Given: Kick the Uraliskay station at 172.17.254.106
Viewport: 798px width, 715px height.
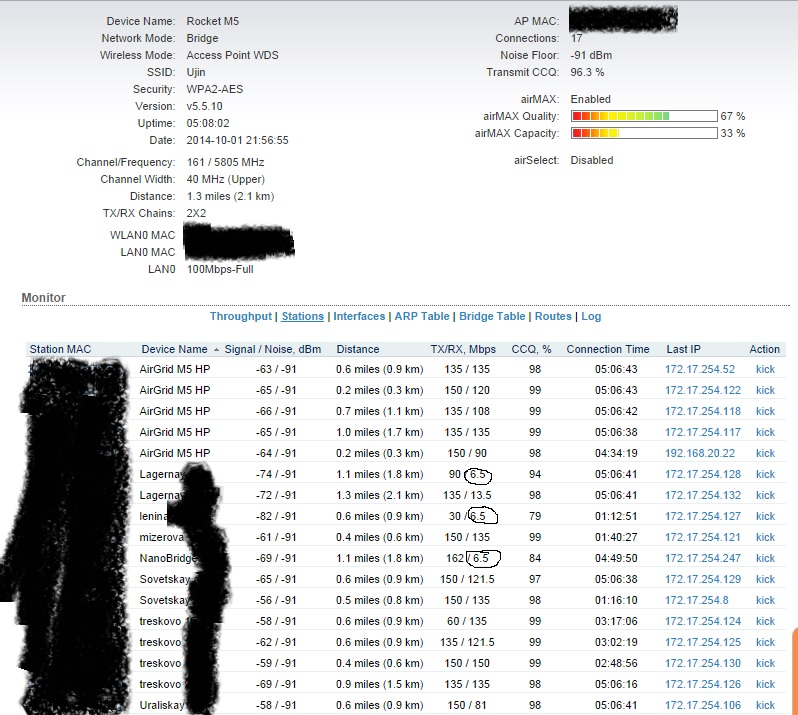Looking at the screenshot, I should (765, 705).
